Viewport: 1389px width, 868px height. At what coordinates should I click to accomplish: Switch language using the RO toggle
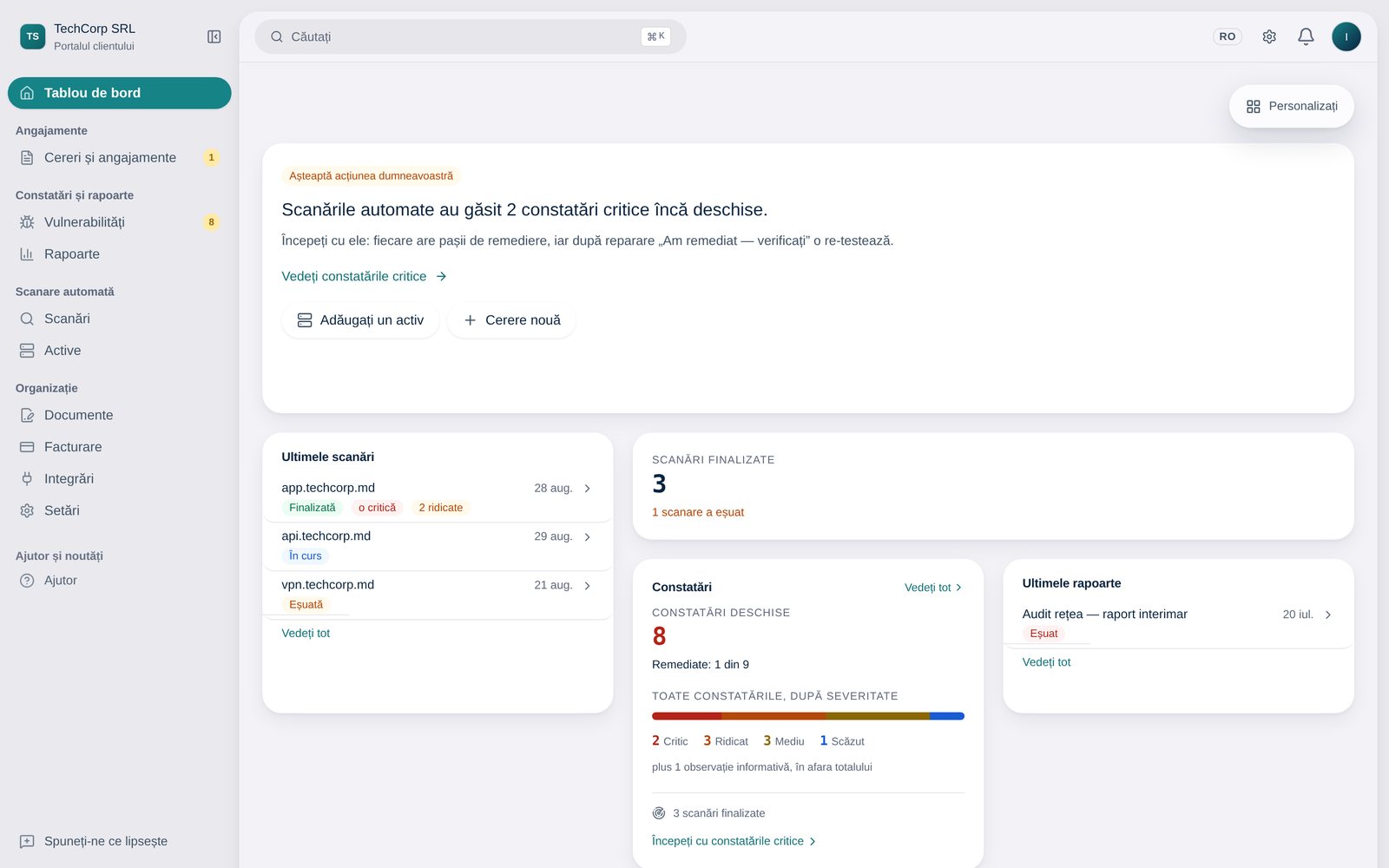[x=1227, y=36]
